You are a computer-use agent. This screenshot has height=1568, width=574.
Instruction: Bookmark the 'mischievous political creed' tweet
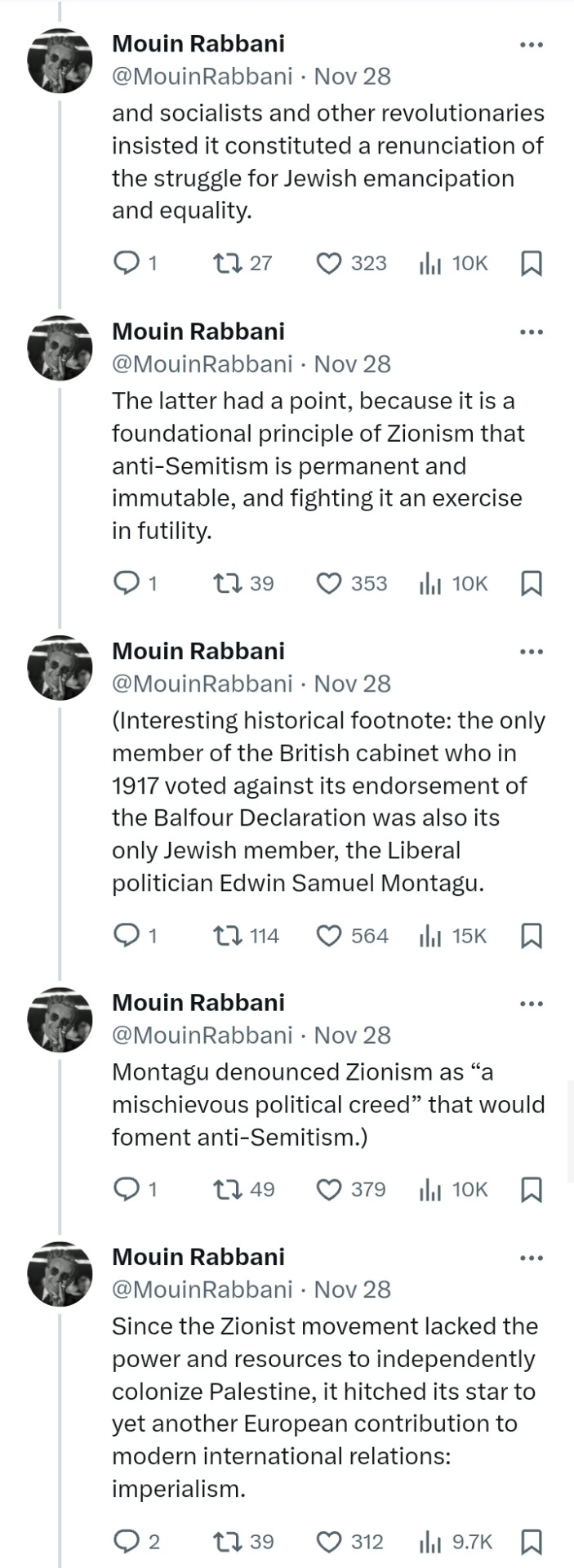tap(531, 1190)
